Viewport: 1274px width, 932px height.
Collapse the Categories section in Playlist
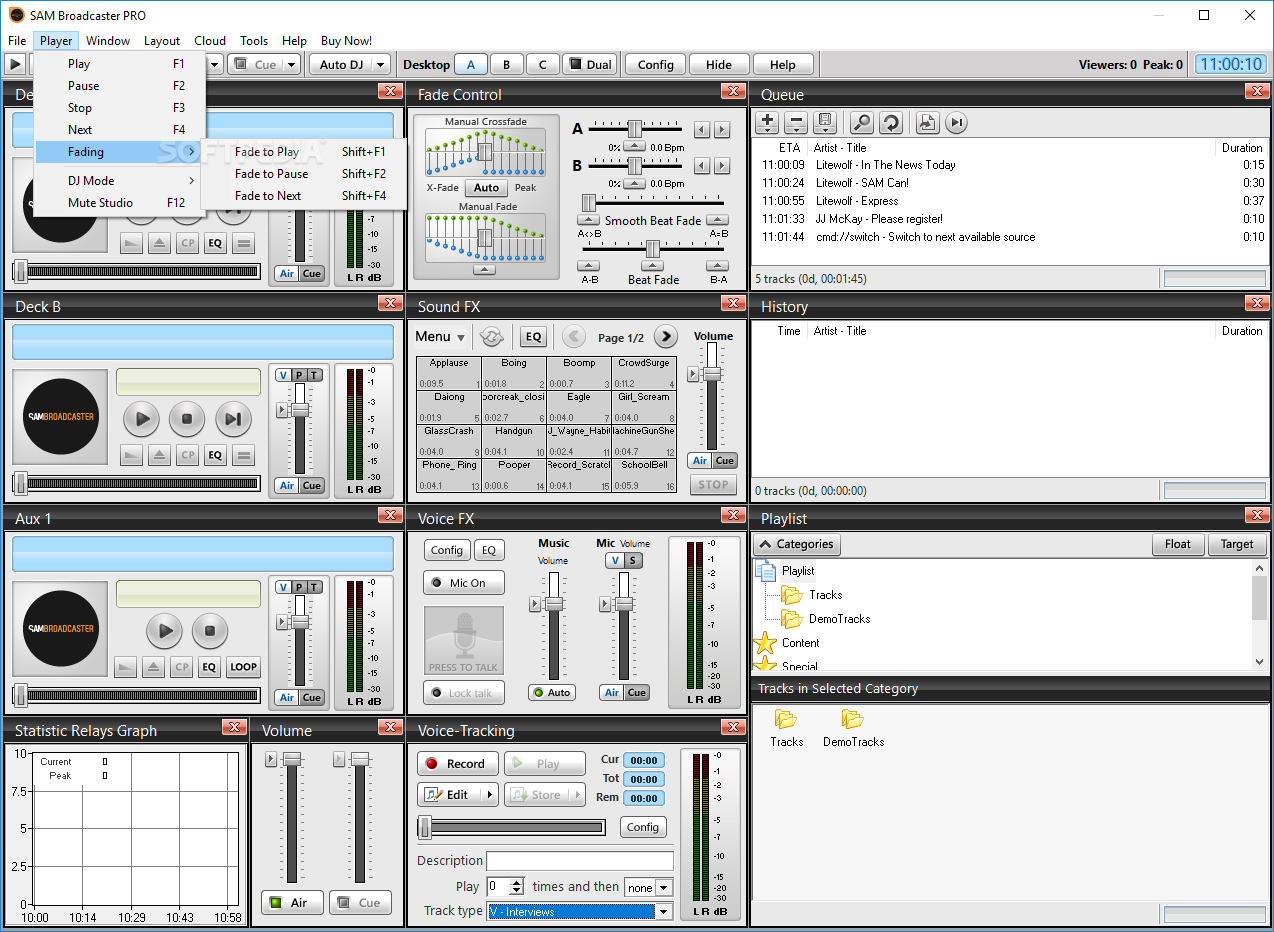(797, 544)
